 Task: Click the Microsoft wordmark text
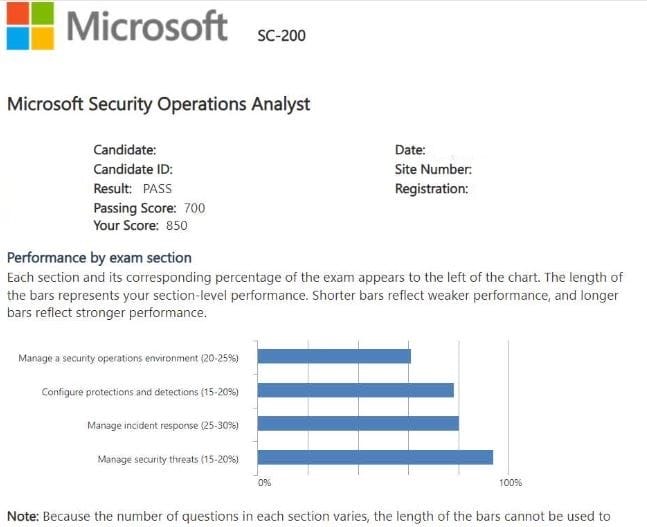[x=146, y=27]
